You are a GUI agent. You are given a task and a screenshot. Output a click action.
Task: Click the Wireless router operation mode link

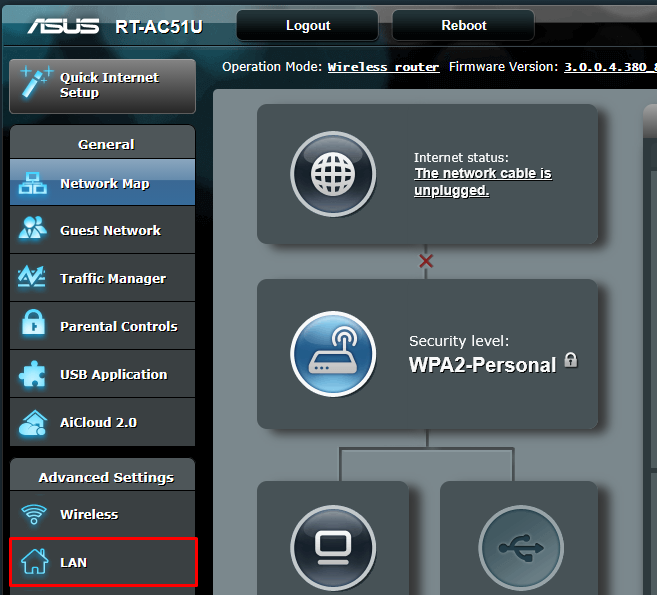click(x=383, y=67)
